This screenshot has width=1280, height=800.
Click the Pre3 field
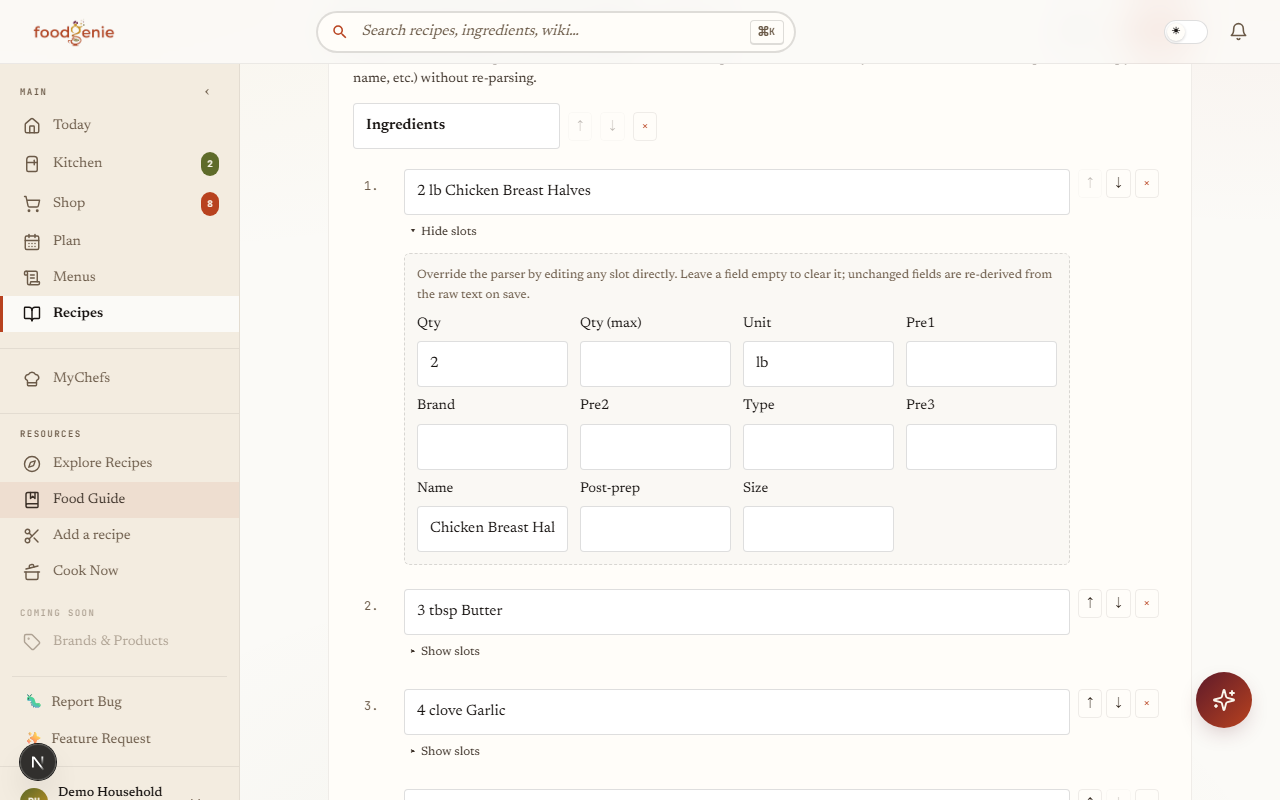click(x=981, y=447)
